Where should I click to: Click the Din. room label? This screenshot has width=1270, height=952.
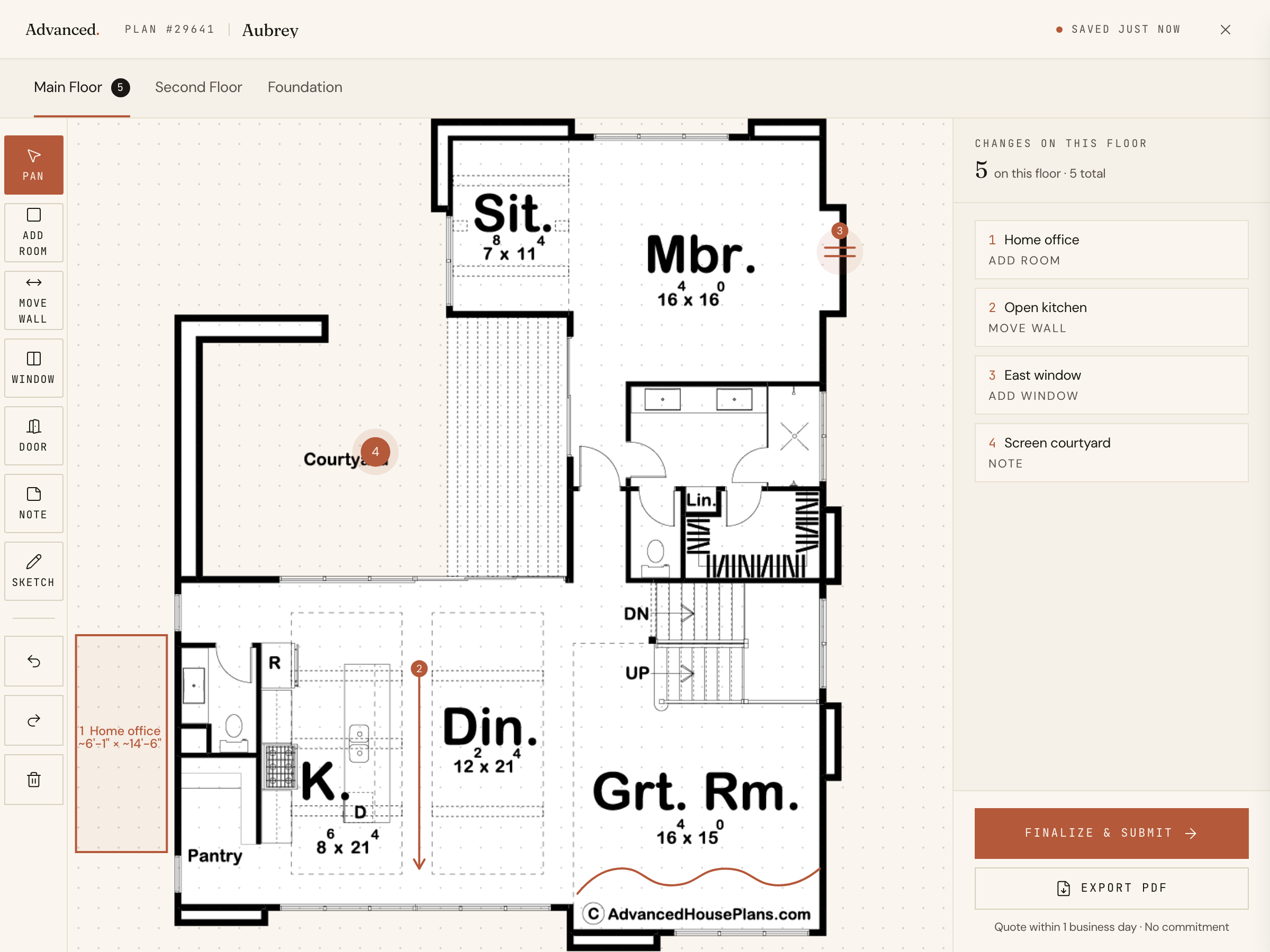[491, 727]
